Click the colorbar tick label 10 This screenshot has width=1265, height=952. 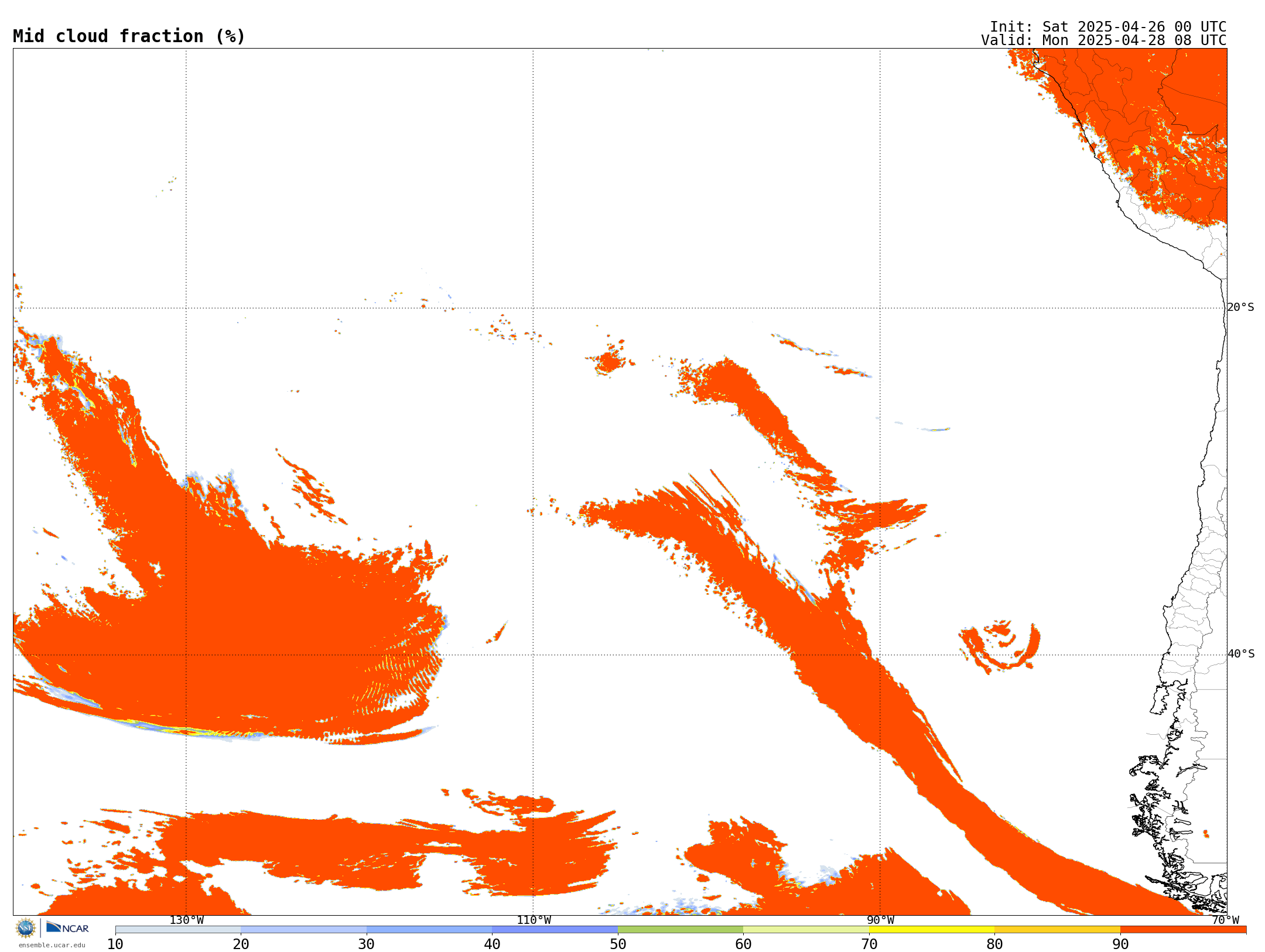tap(115, 944)
